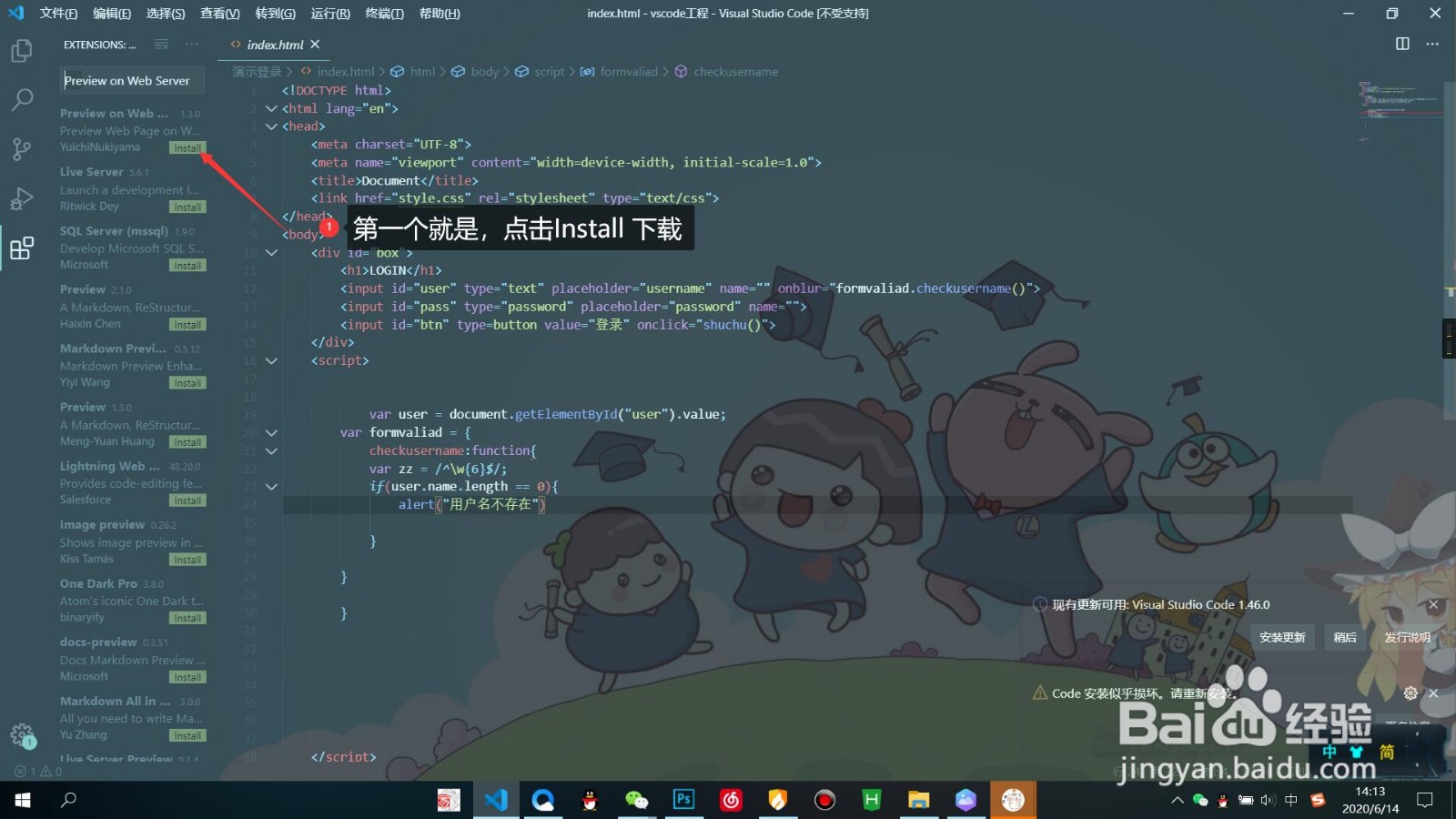1456x819 pixels.
Task: Open Markdown All in One extension entry
Action: pyautogui.click(x=133, y=718)
